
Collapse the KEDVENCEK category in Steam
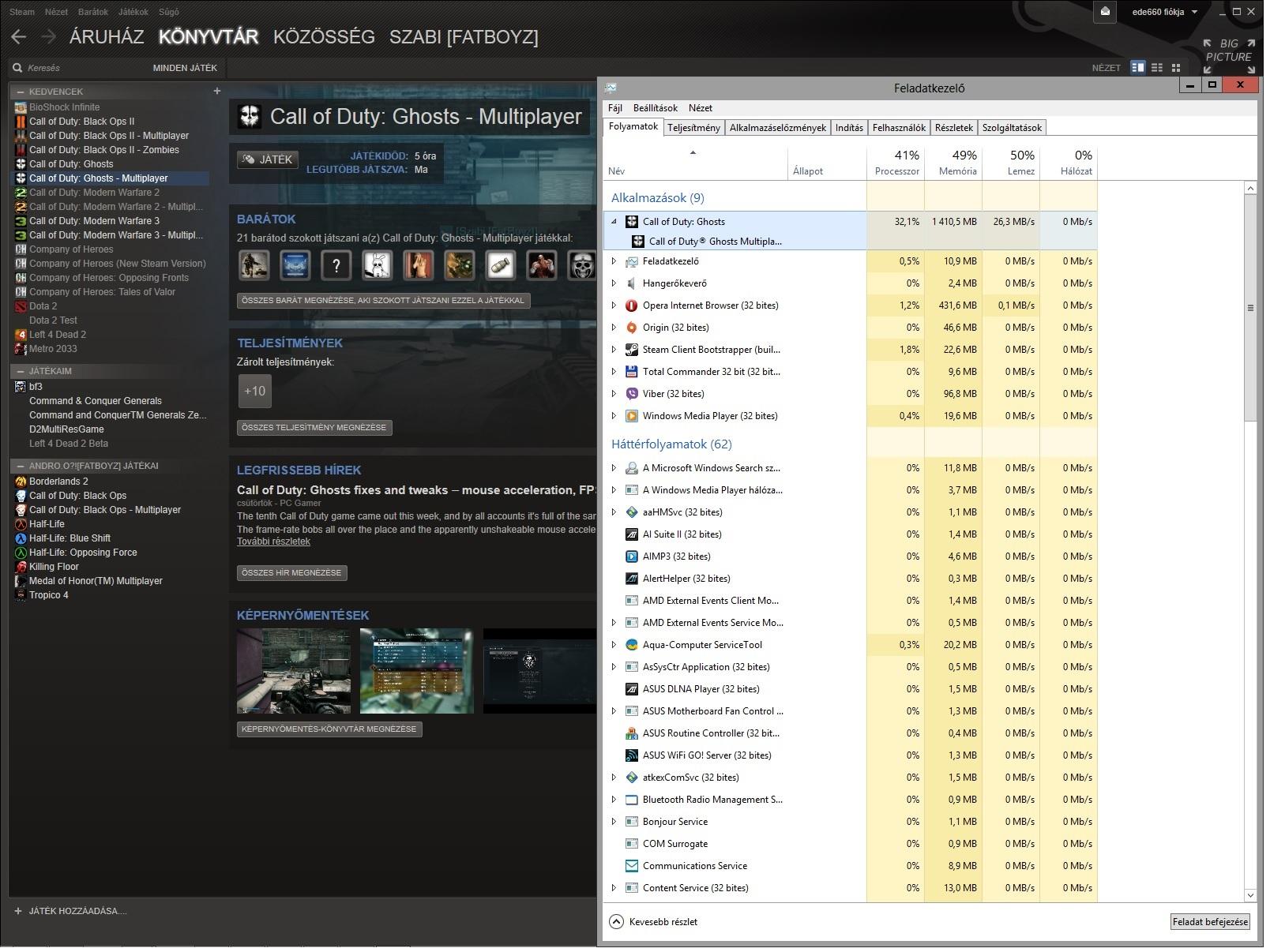click(21, 92)
